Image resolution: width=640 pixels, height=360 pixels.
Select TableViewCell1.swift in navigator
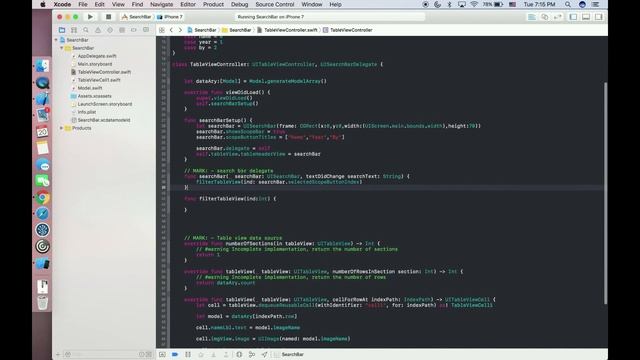[99, 80]
